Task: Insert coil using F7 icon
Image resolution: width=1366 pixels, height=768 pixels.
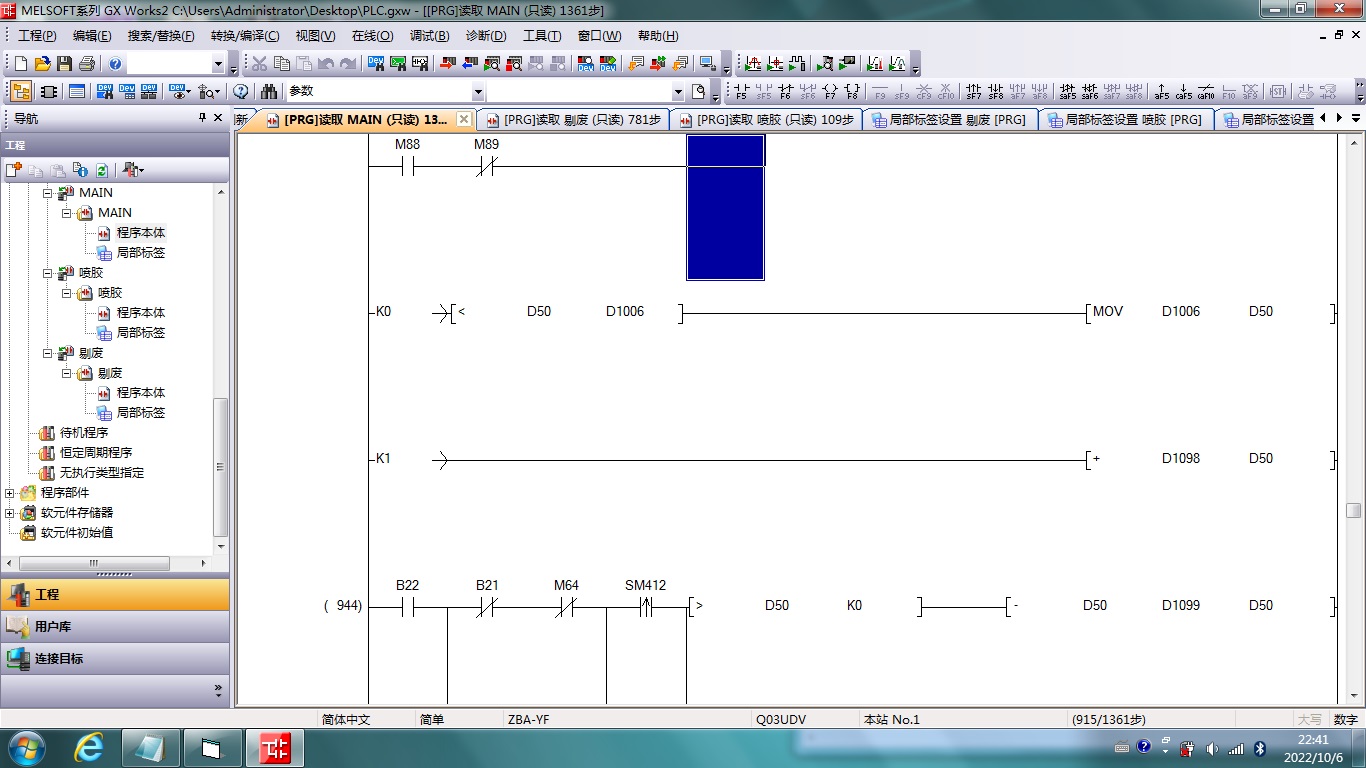Action: tap(830, 92)
